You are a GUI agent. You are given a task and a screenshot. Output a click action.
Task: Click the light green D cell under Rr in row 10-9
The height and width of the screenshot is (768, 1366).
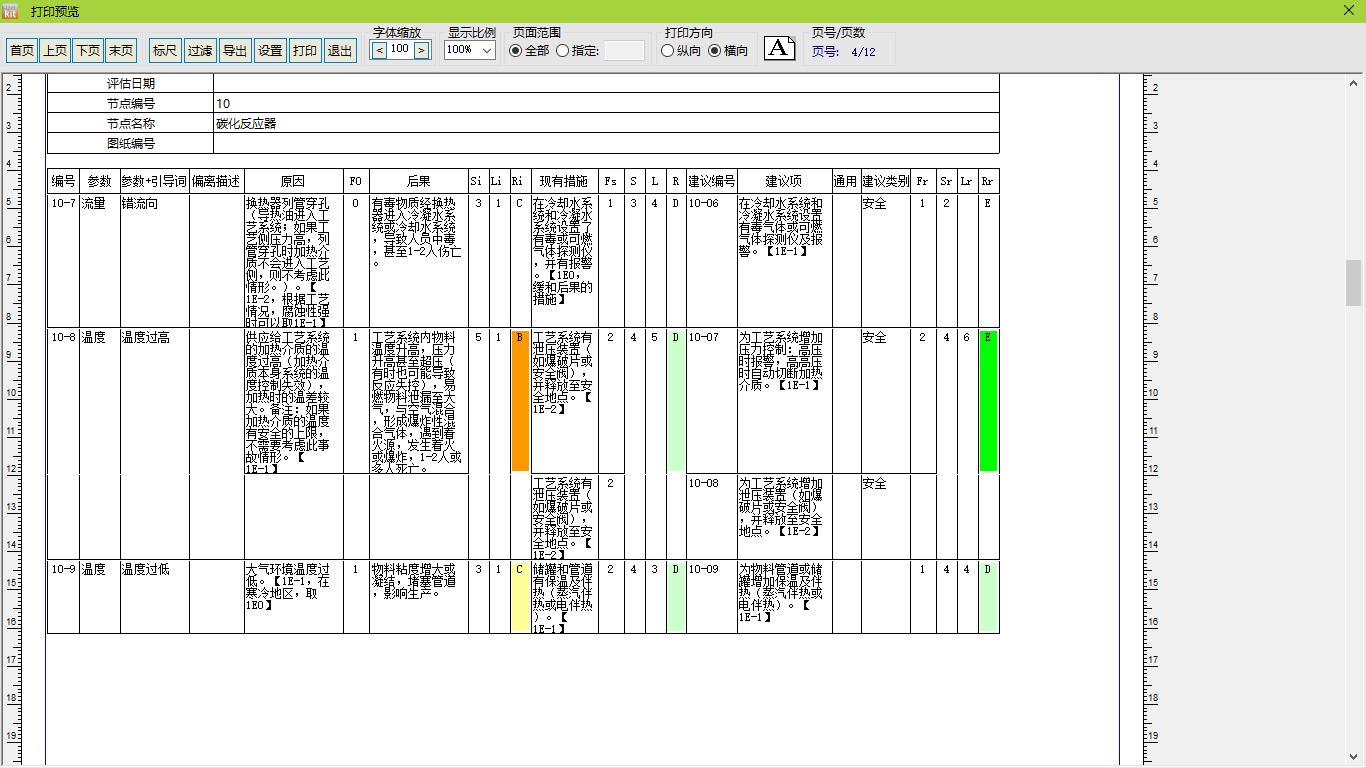[x=988, y=597]
